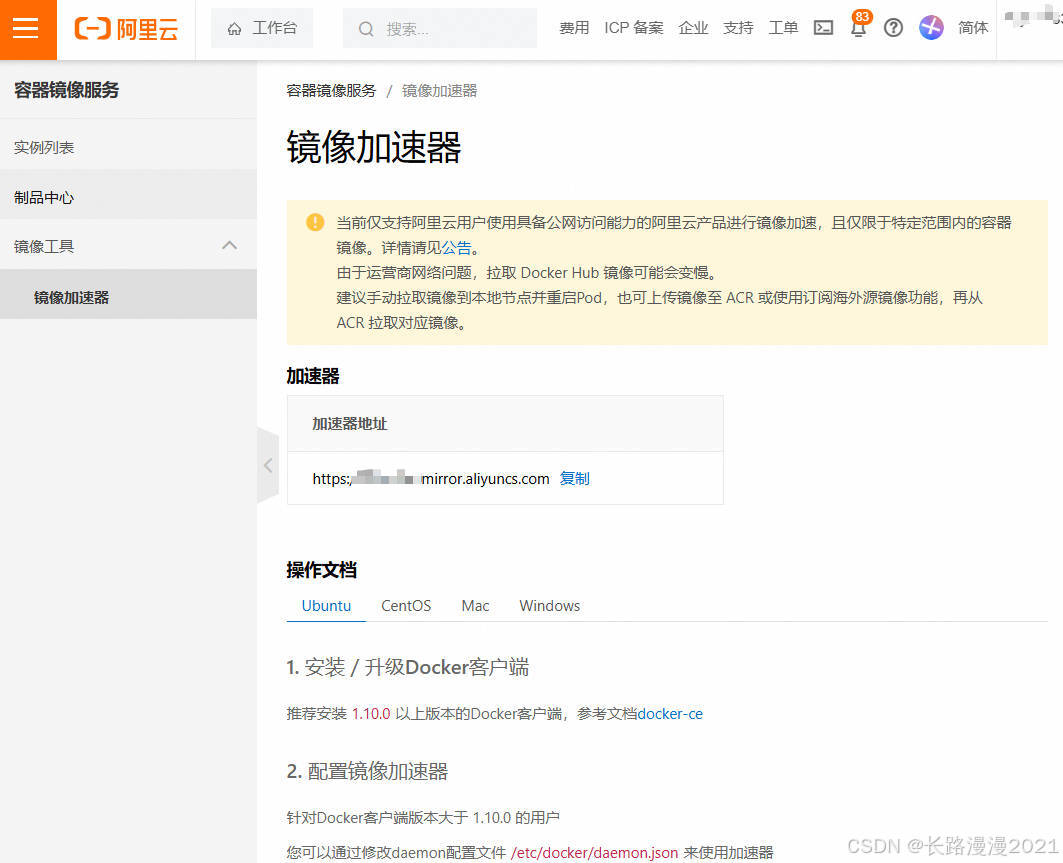Switch to the Mac tab

[475, 605]
